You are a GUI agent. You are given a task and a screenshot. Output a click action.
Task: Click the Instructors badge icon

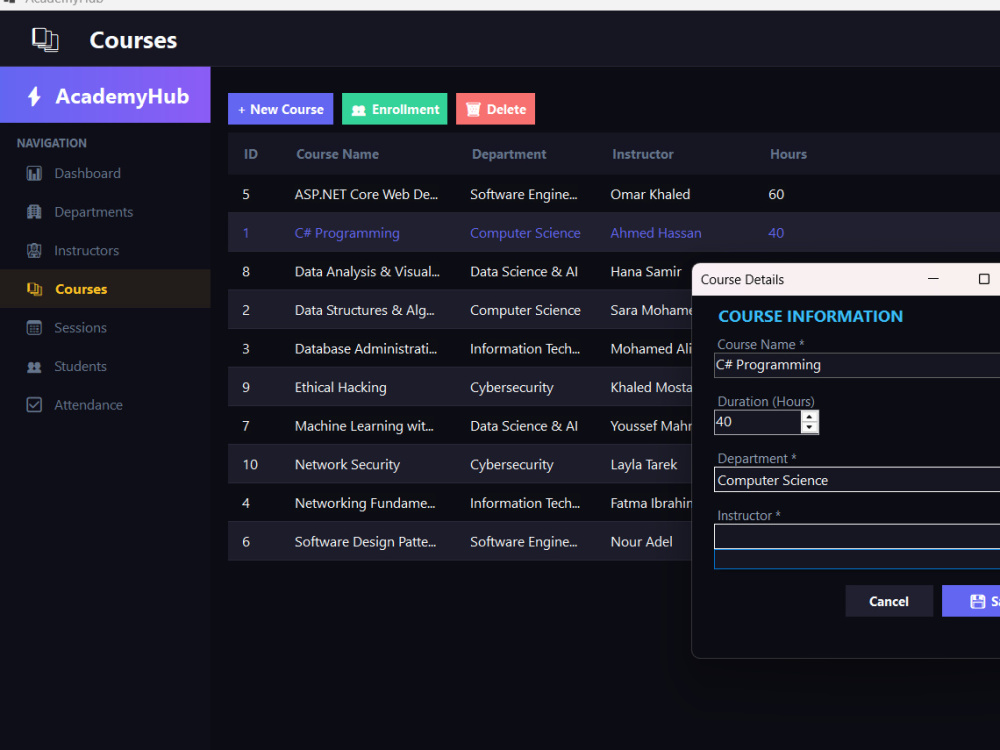point(34,251)
